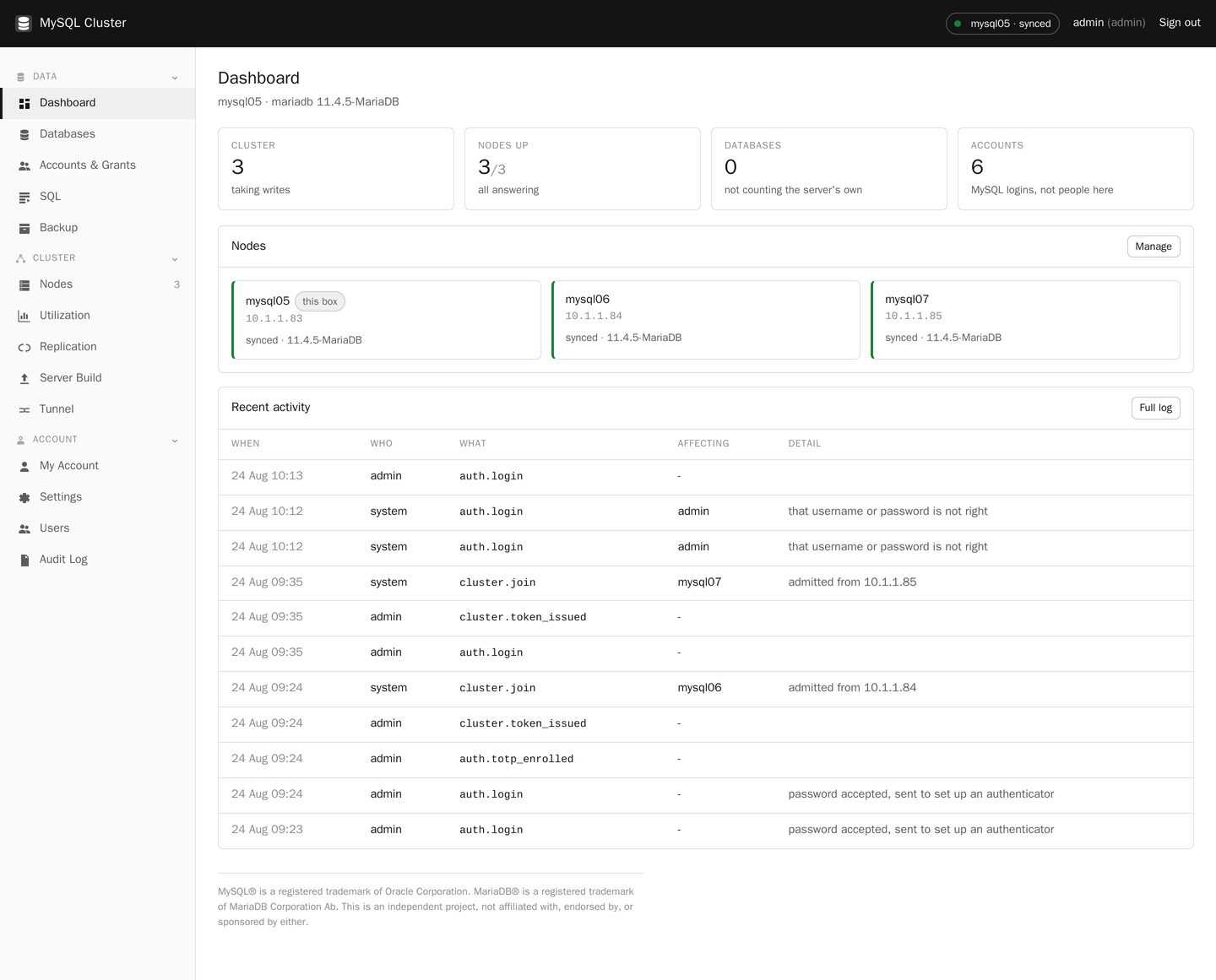
Task: Click the IP 10.1.1.83 on mysql05 card
Action: tap(274, 318)
